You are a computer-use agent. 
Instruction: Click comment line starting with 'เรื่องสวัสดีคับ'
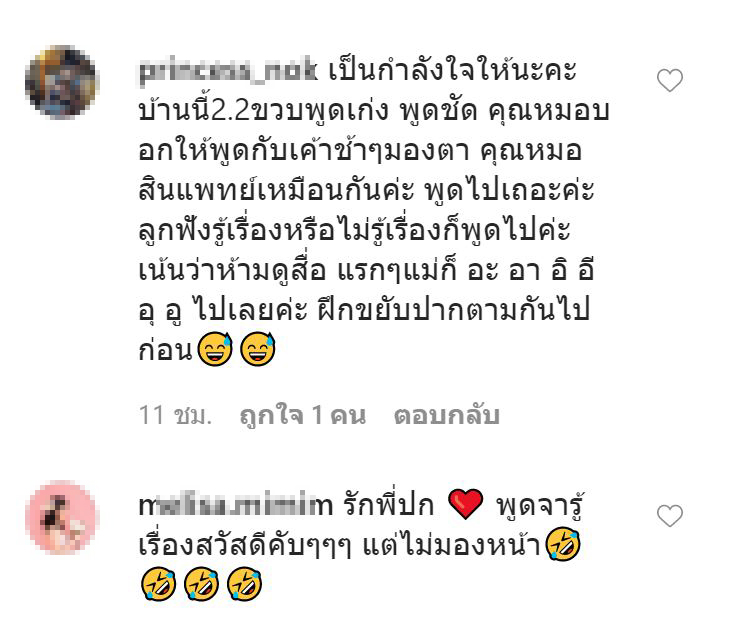(360, 543)
